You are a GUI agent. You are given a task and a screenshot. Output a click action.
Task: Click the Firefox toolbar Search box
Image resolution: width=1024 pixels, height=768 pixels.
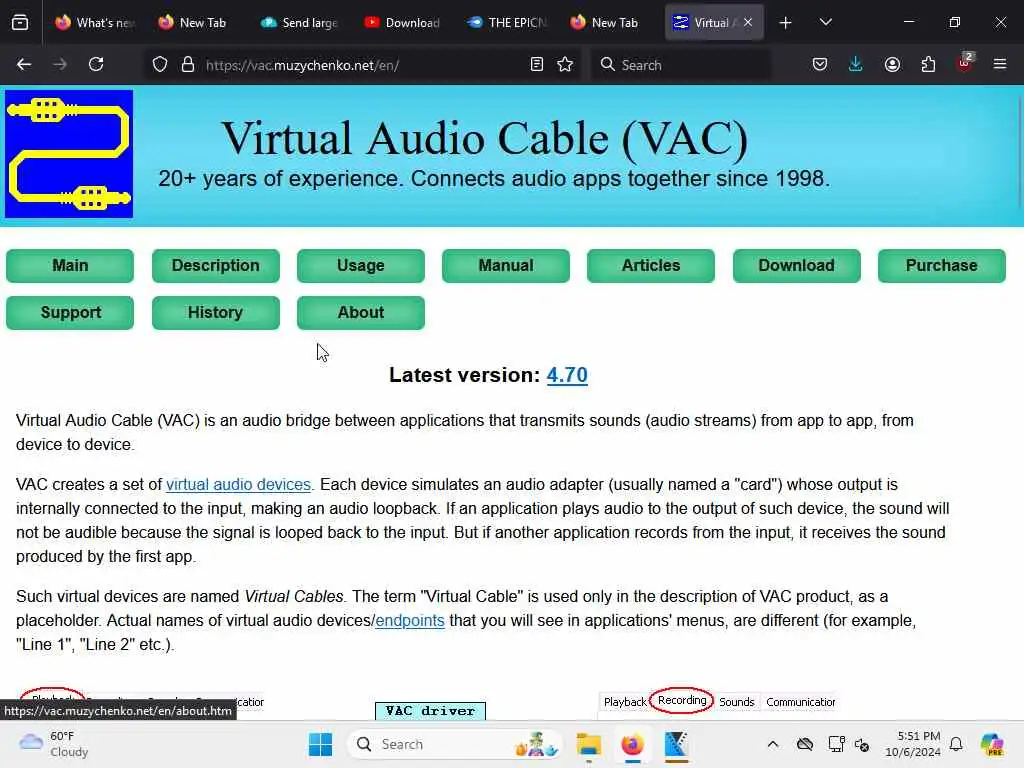tap(680, 65)
